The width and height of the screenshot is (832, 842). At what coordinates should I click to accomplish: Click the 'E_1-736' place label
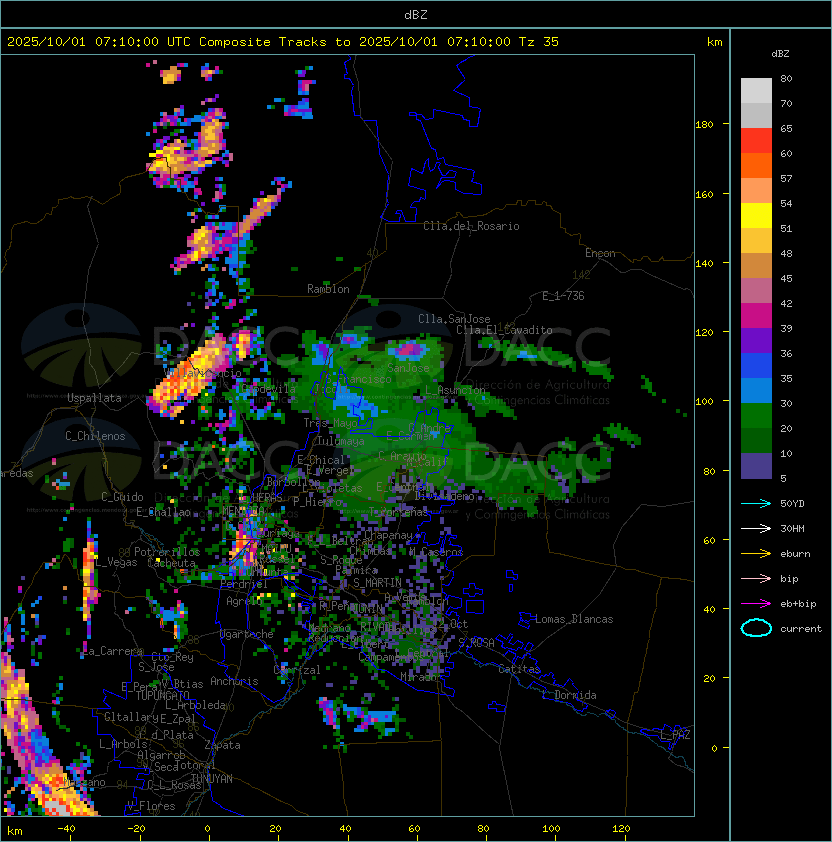coord(563,296)
